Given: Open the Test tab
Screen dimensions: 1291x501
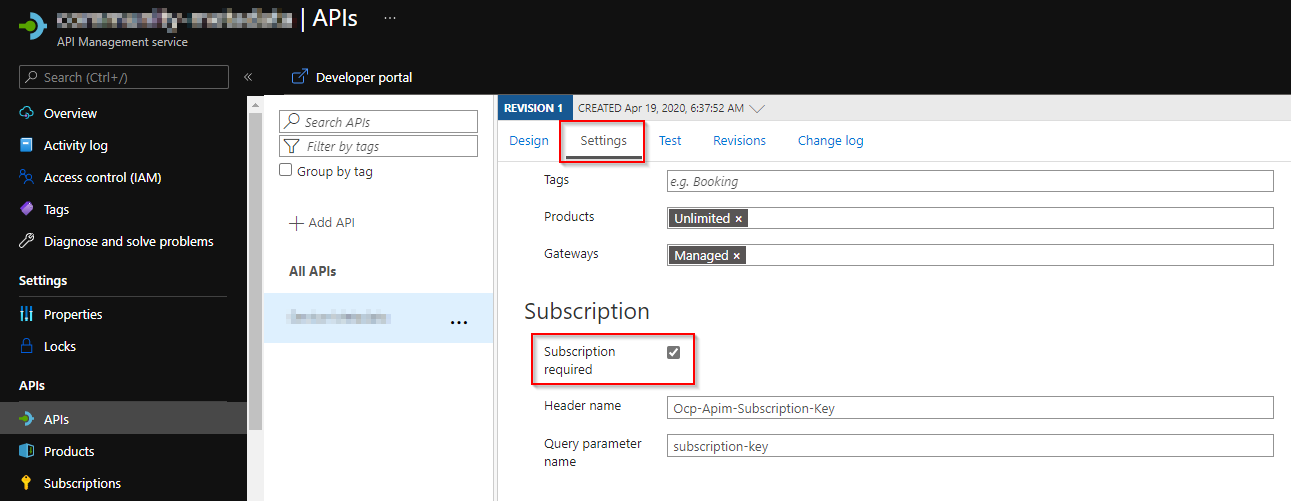Looking at the screenshot, I should [670, 141].
